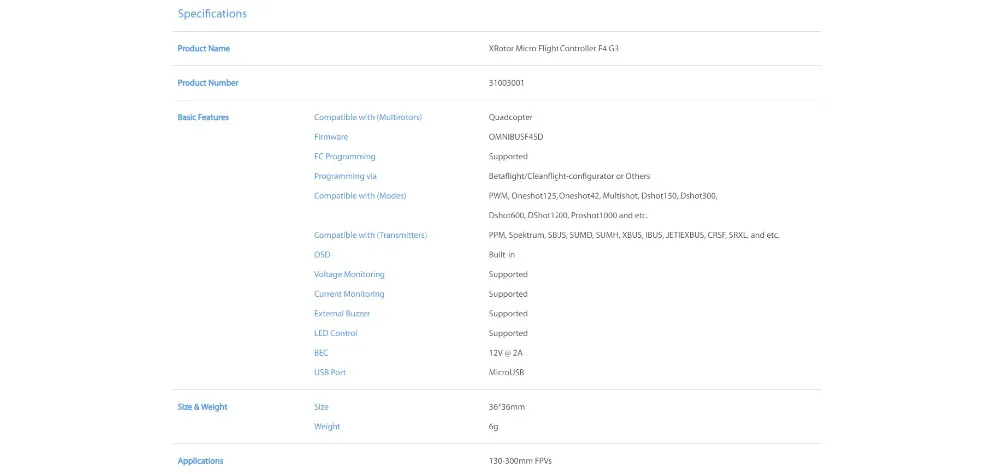
Task: Select the product number 31003001
Action: [x=506, y=83]
